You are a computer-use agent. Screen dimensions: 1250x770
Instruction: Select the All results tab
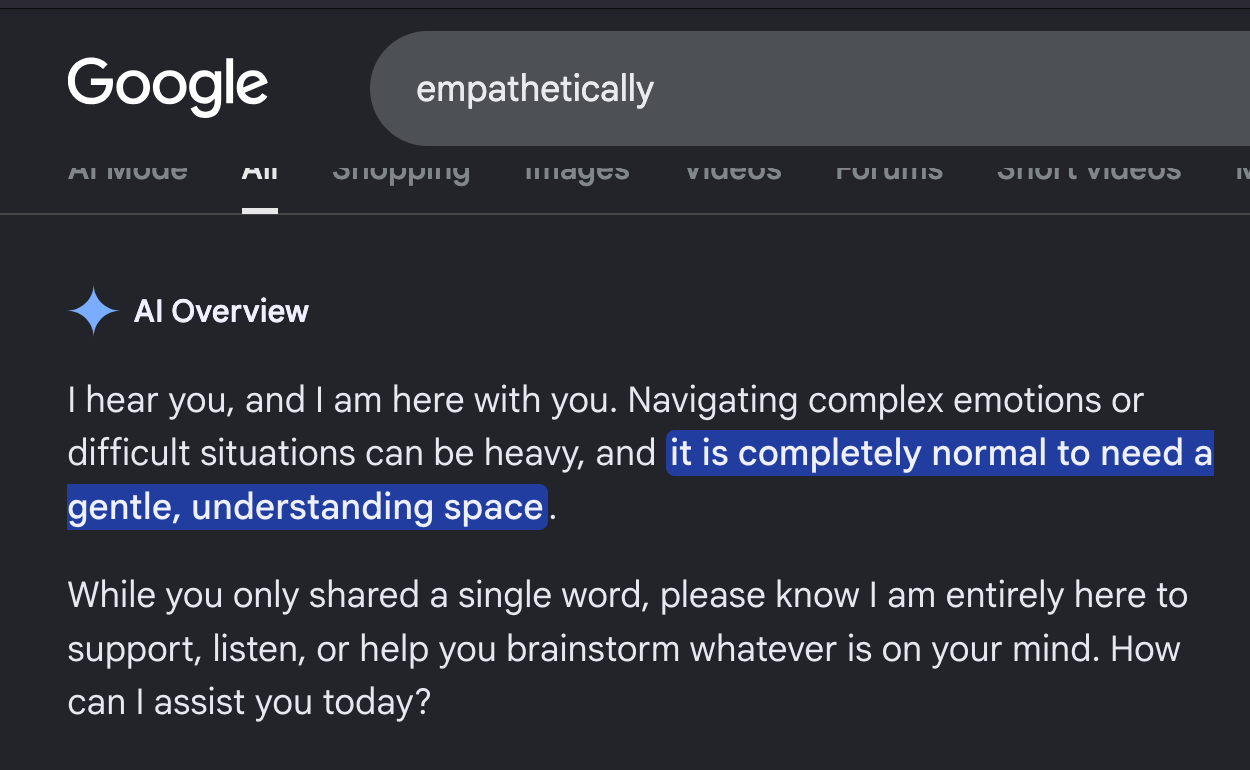[x=260, y=171]
